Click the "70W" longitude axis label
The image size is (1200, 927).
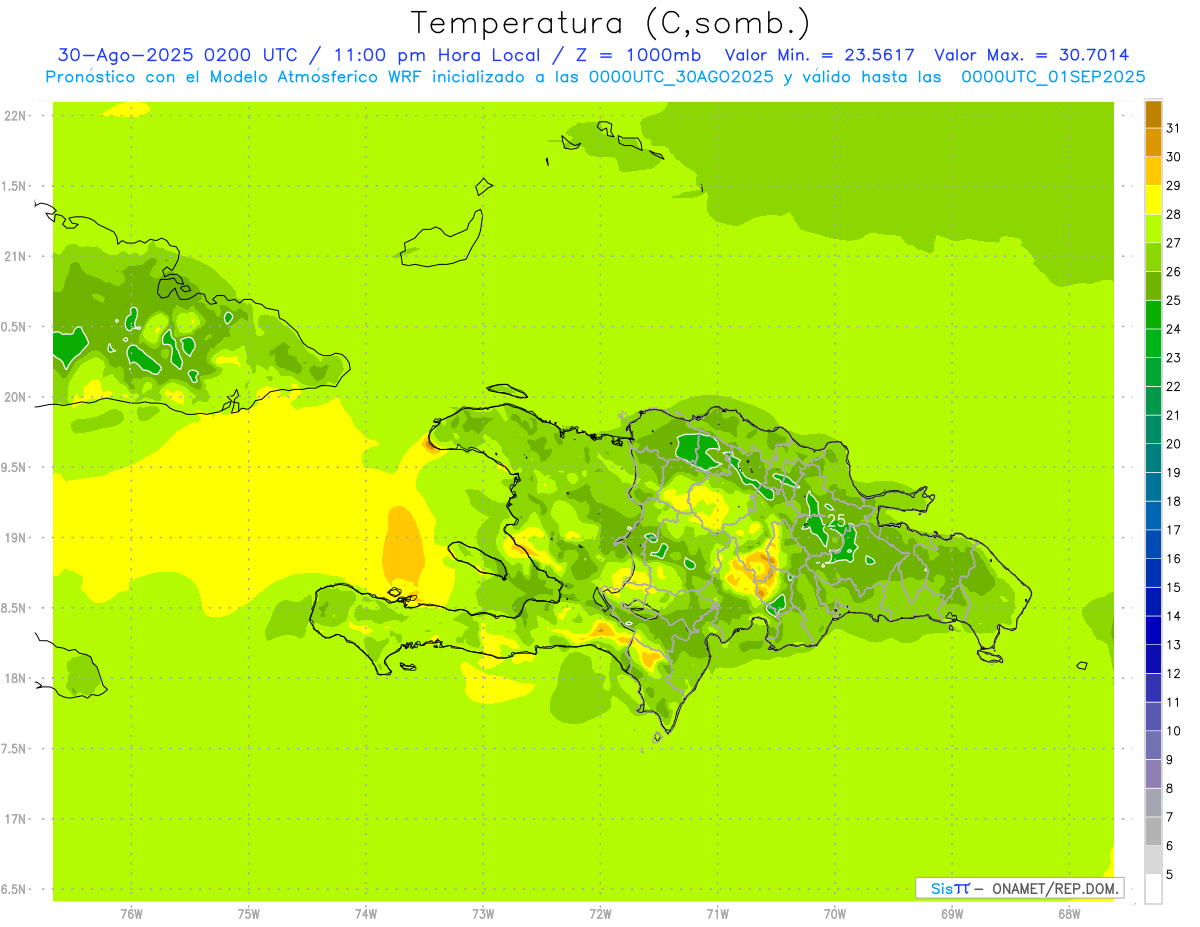tap(834, 914)
